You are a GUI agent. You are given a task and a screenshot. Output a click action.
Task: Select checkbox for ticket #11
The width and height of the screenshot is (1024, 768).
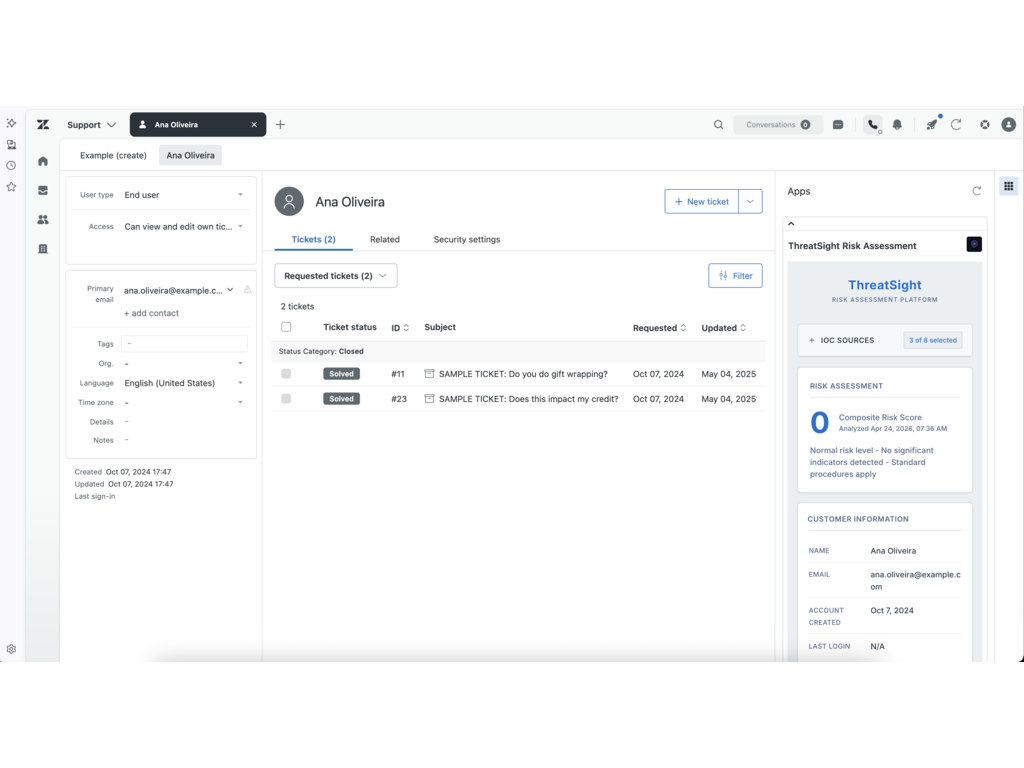point(286,374)
